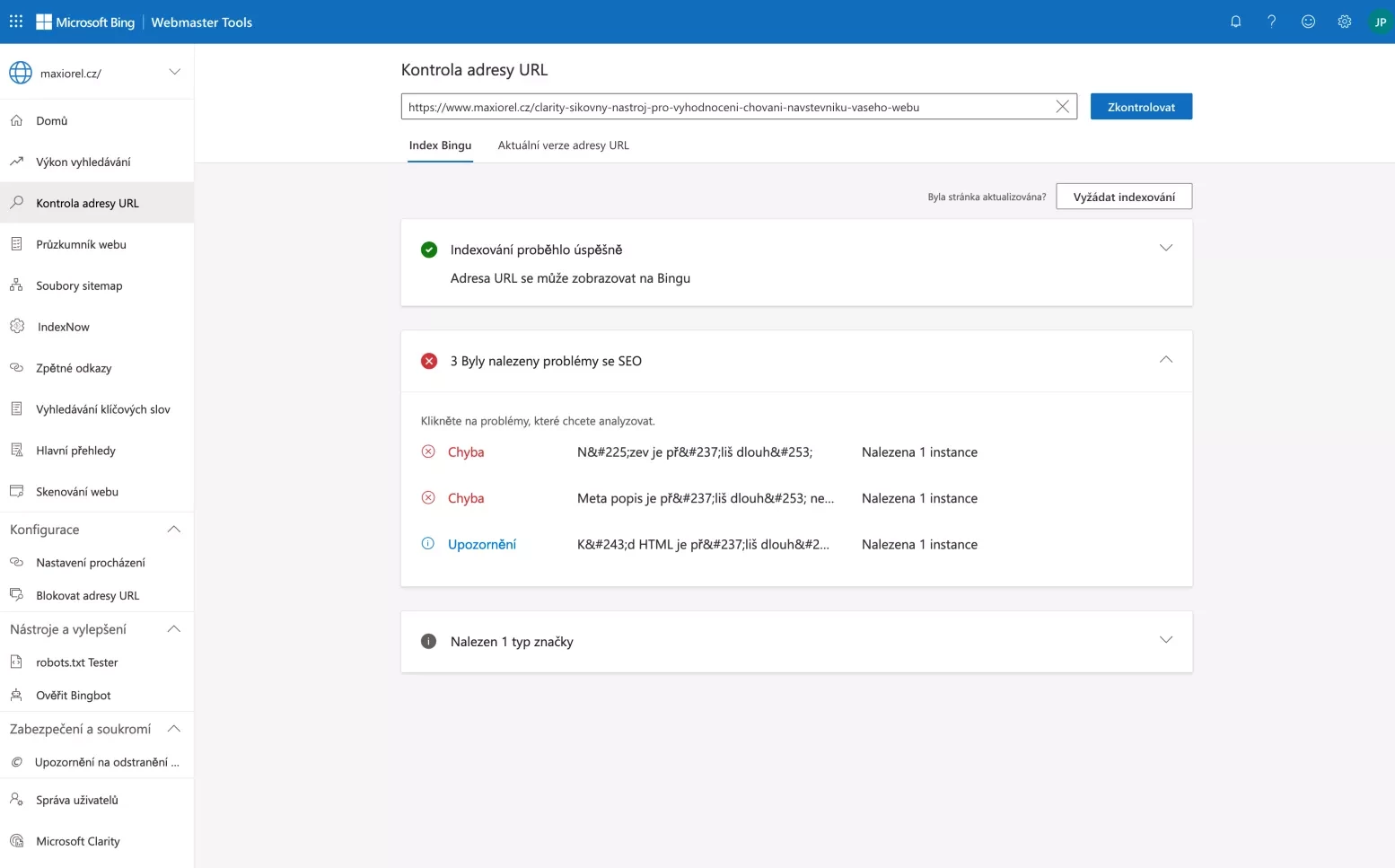This screenshot has height=868, width=1395.
Task: Click the Nastavení procházení icon
Action: 16,562
